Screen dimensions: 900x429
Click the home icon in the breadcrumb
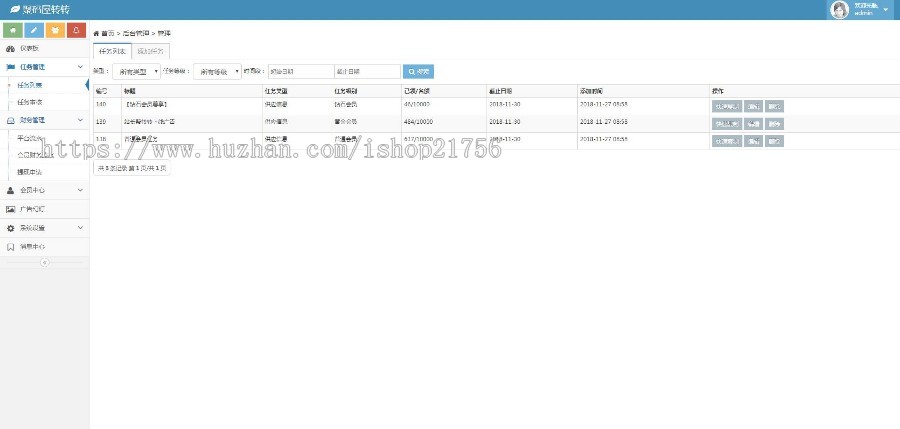pyautogui.click(x=96, y=34)
